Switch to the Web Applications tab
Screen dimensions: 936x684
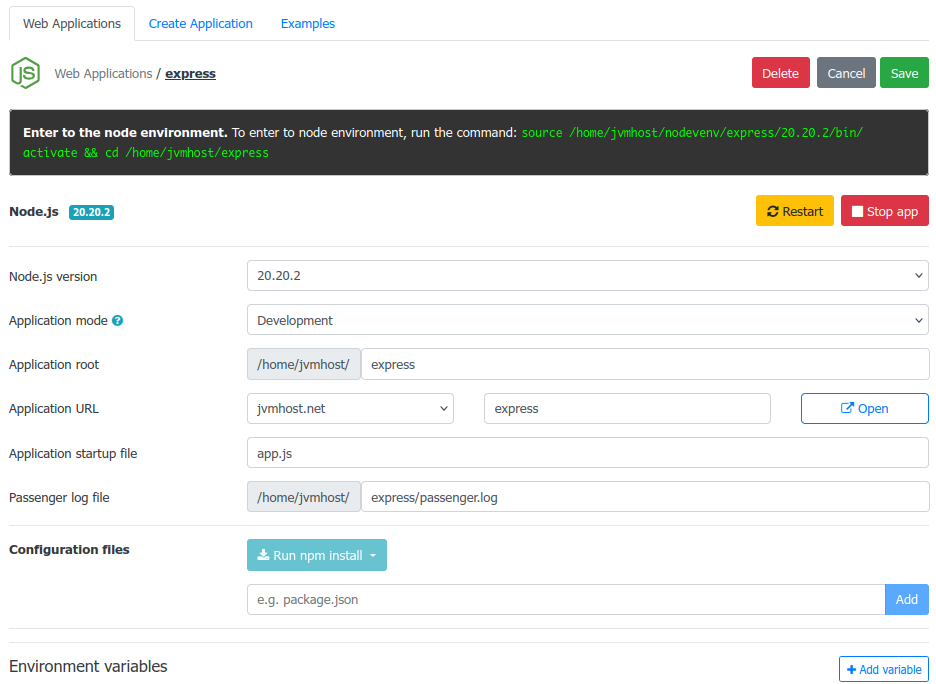click(72, 24)
